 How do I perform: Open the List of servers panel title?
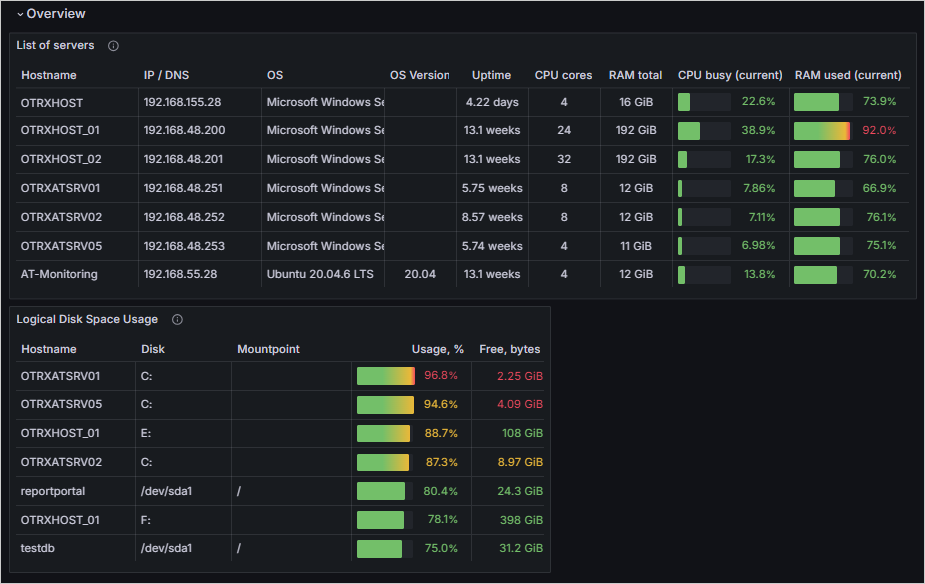pos(56,46)
